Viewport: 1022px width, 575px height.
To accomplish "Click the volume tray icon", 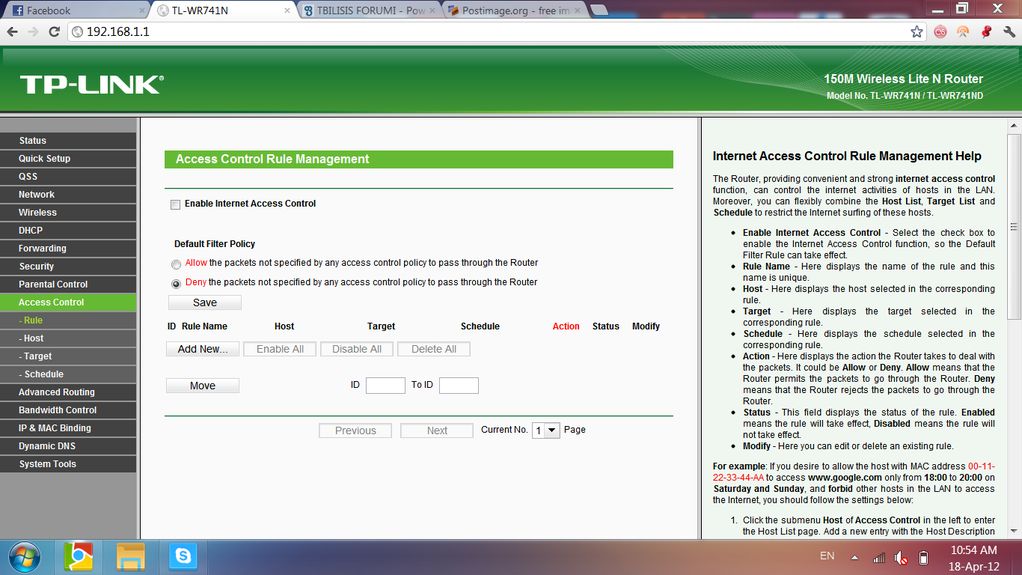I will click(x=901, y=557).
